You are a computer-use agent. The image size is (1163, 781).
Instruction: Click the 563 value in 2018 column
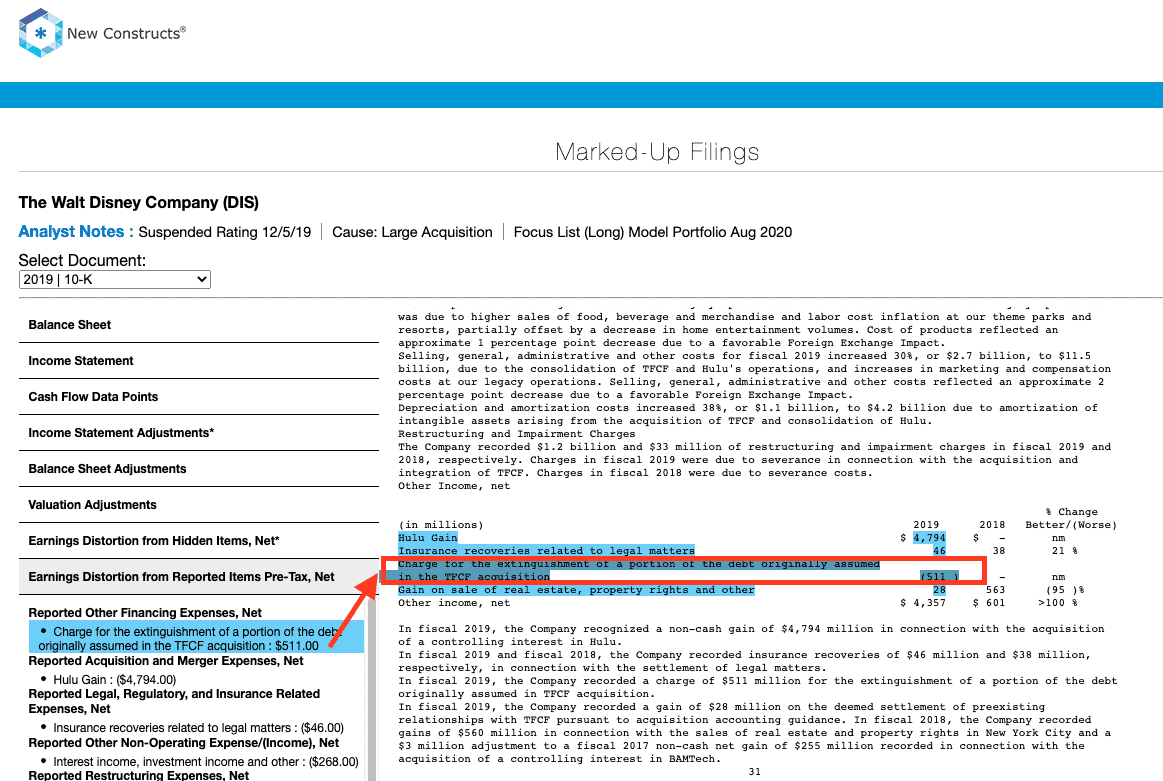[x=995, y=590]
